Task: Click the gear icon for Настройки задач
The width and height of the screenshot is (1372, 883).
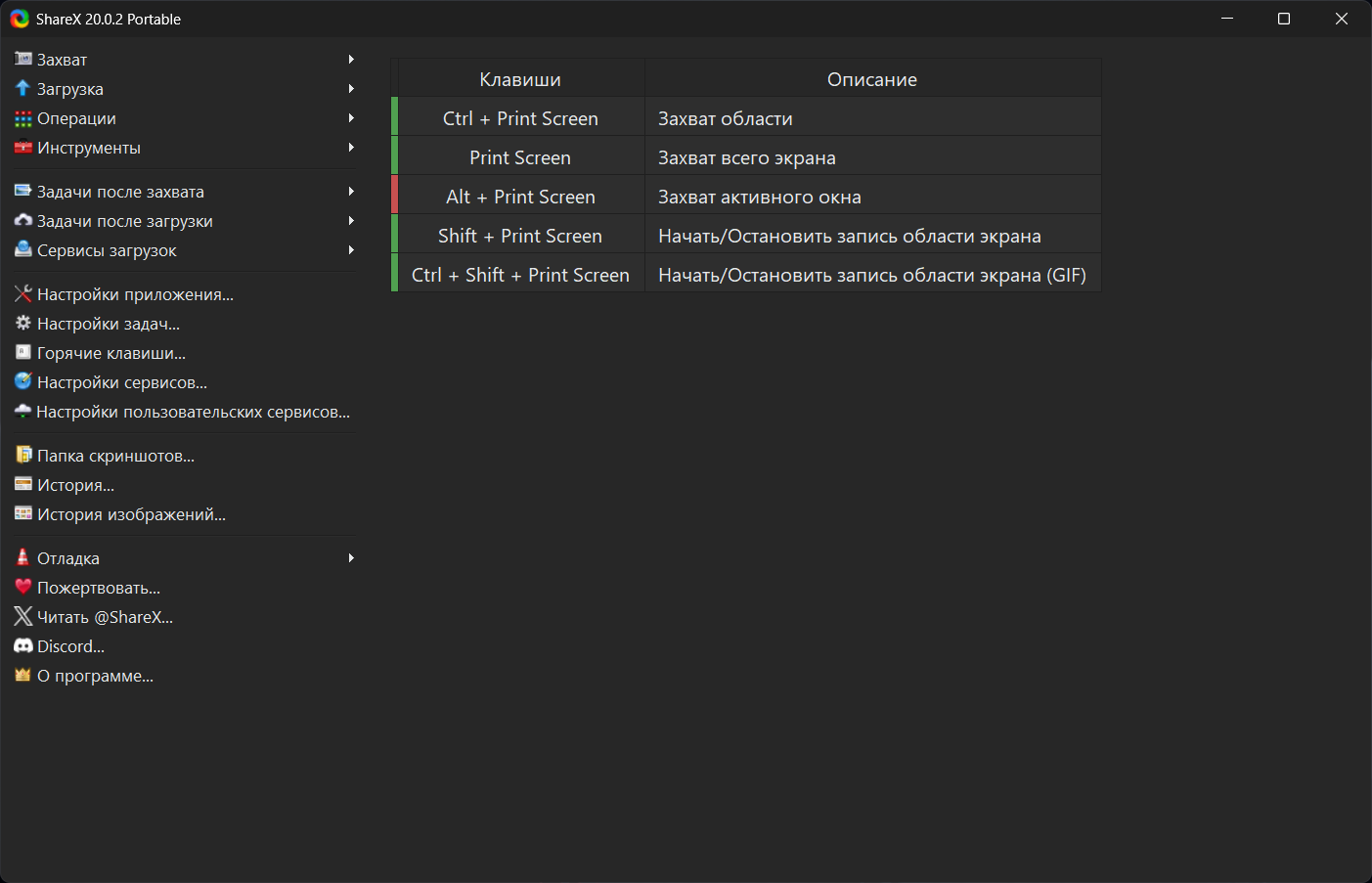Action: 23,324
